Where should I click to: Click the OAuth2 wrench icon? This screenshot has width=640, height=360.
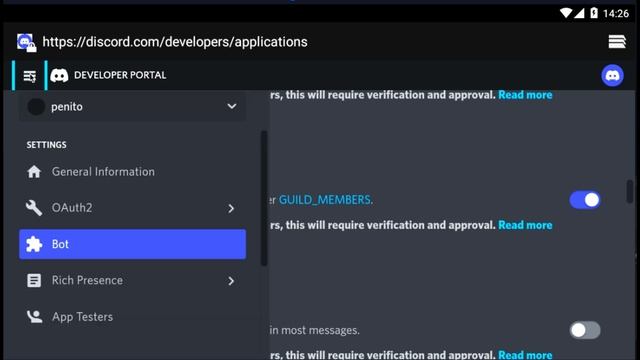click(x=34, y=208)
